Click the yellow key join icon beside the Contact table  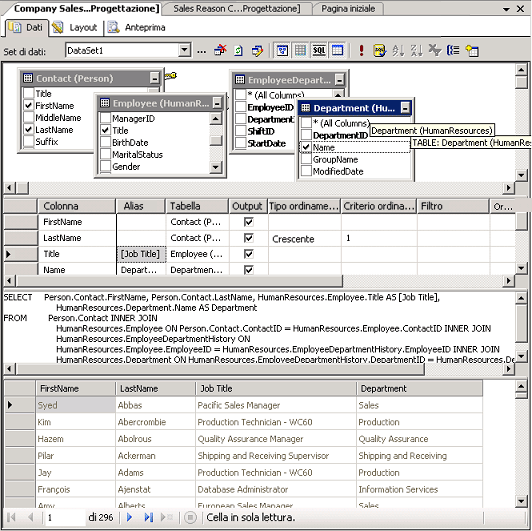(x=171, y=75)
